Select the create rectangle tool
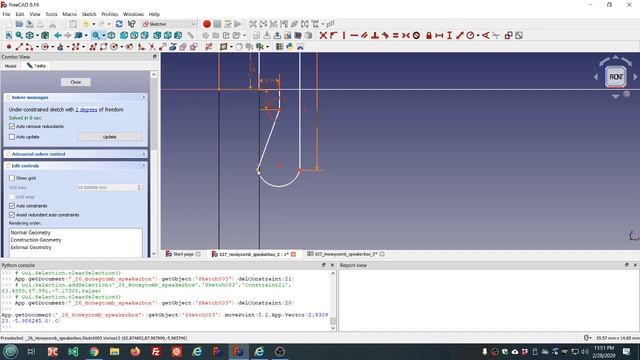The width and height of the screenshot is (640, 360). (x=103, y=47)
